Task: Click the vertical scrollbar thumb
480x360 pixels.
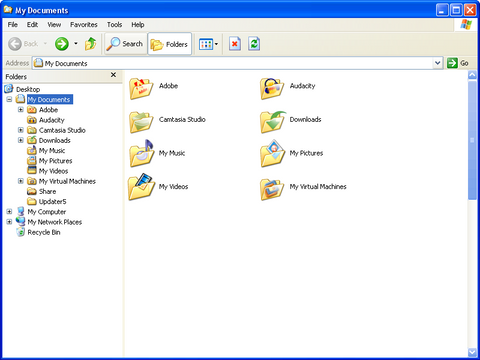Action: click(x=472, y=140)
